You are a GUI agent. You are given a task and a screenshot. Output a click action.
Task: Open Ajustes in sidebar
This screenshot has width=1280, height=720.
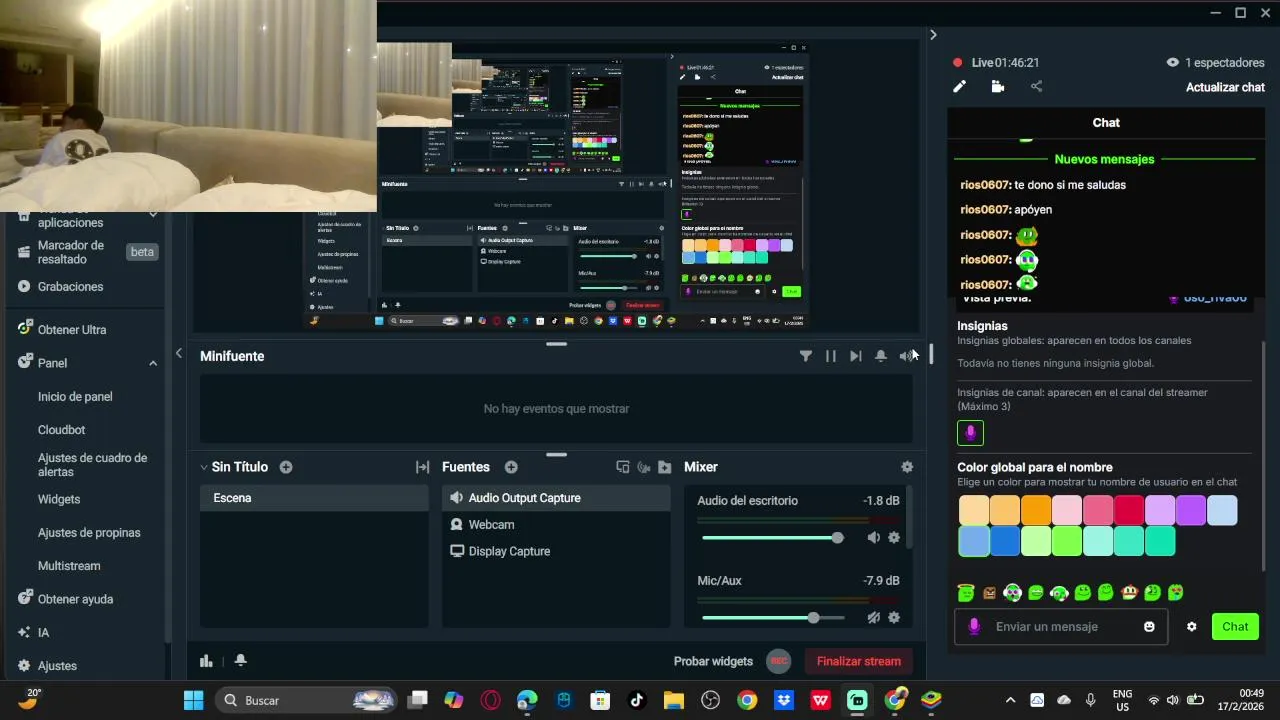tap(57, 666)
